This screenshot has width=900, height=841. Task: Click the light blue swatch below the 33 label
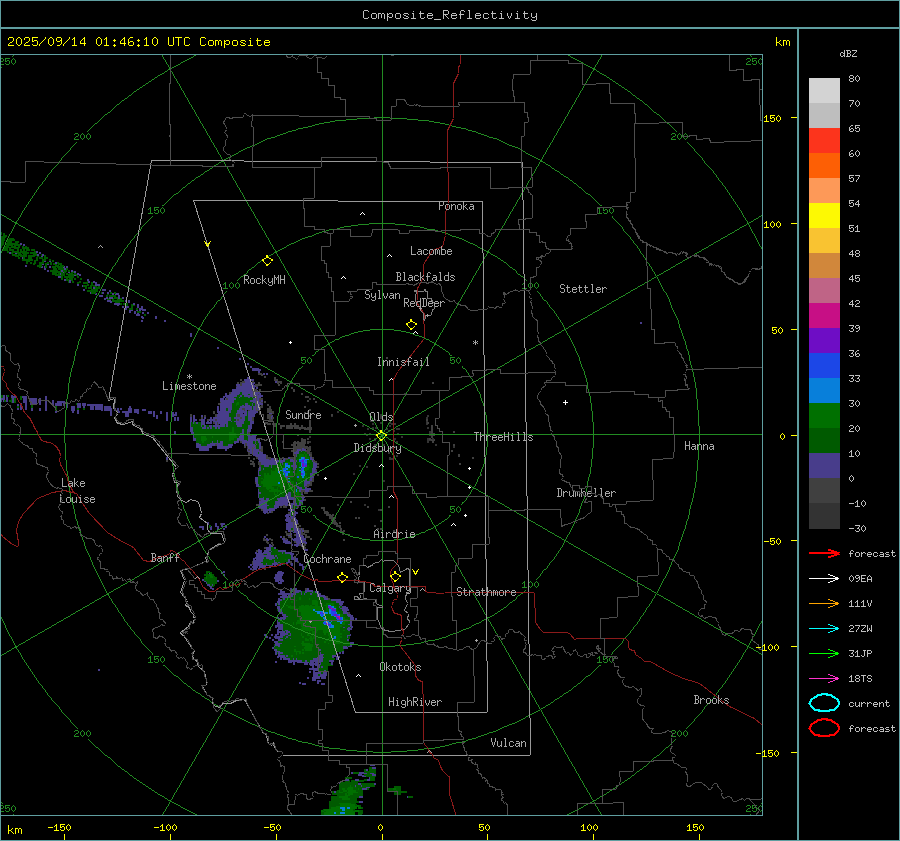tap(824, 390)
